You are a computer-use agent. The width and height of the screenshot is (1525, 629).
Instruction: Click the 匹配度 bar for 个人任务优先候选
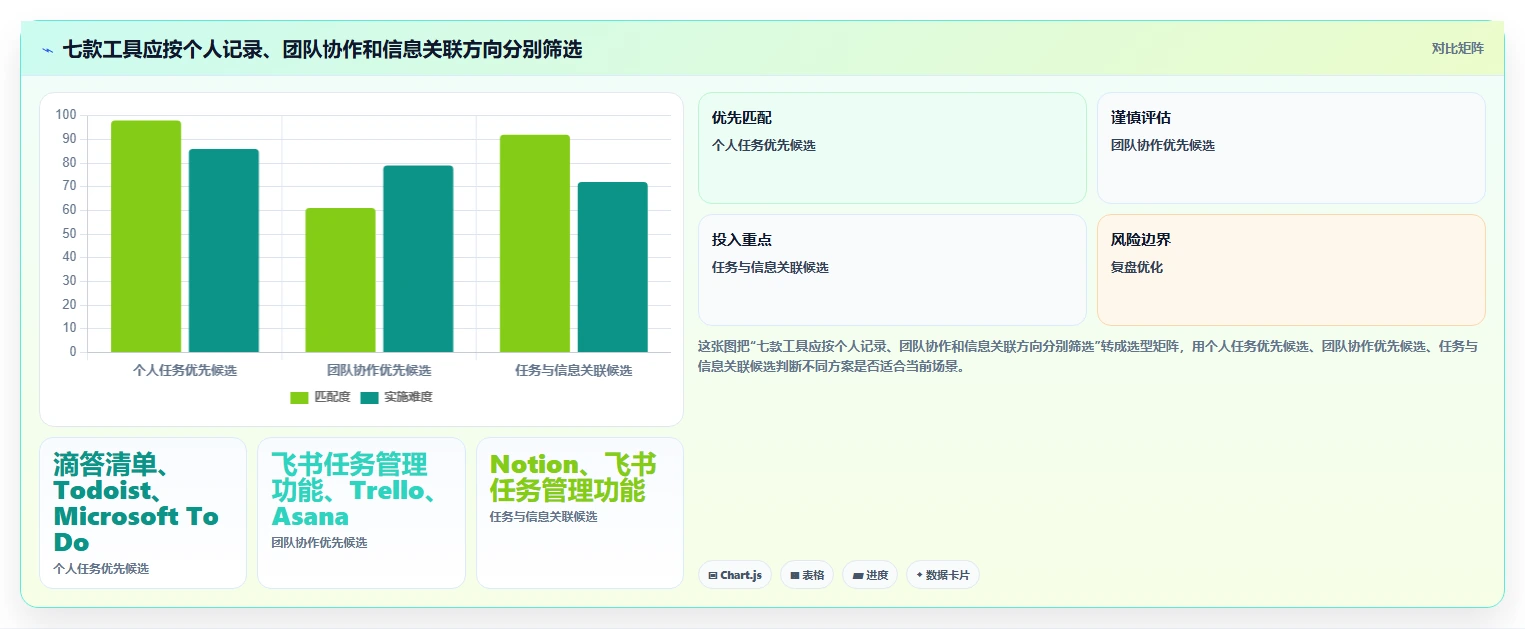(x=146, y=236)
